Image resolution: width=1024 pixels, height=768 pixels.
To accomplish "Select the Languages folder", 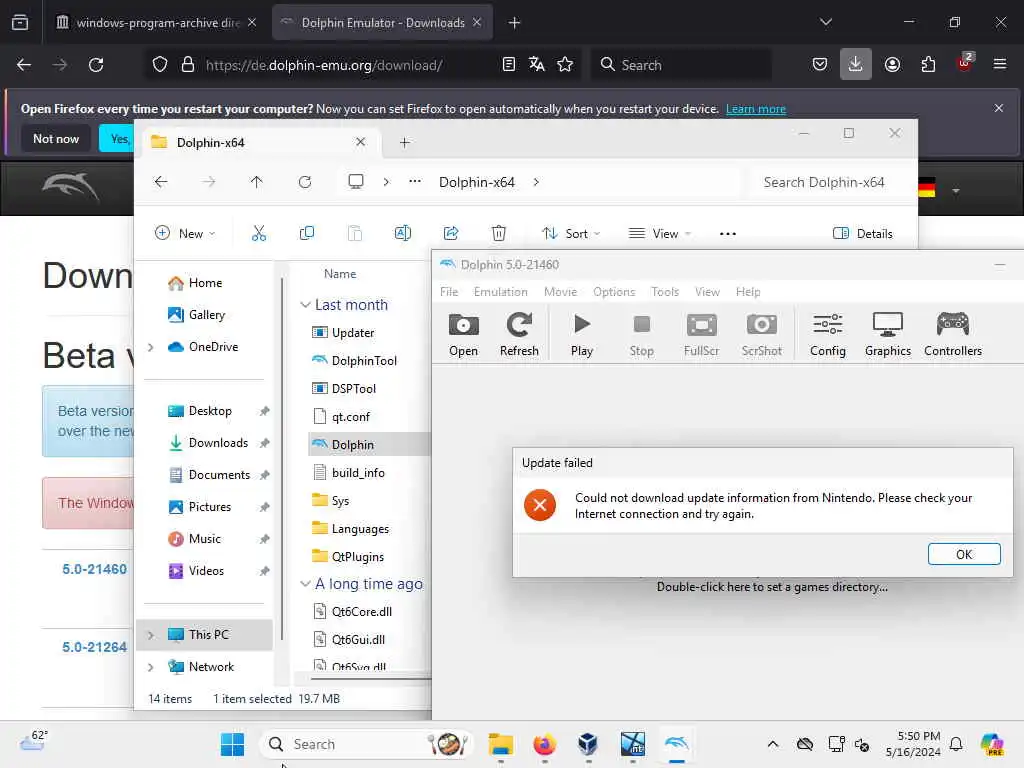I will [x=360, y=529].
